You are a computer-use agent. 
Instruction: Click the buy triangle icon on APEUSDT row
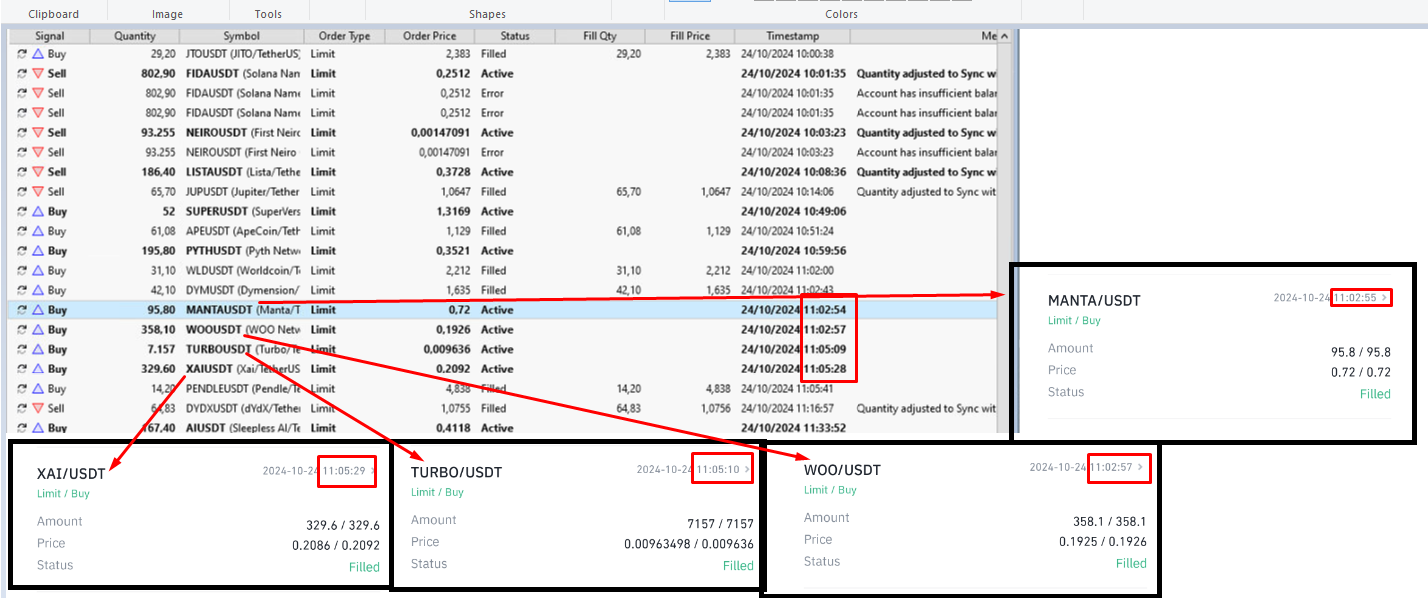point(38,231)
